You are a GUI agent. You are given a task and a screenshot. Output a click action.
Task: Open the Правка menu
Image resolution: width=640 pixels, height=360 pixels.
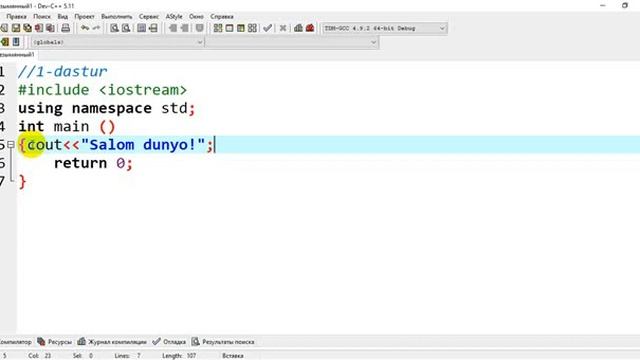[x=16, y=17]
